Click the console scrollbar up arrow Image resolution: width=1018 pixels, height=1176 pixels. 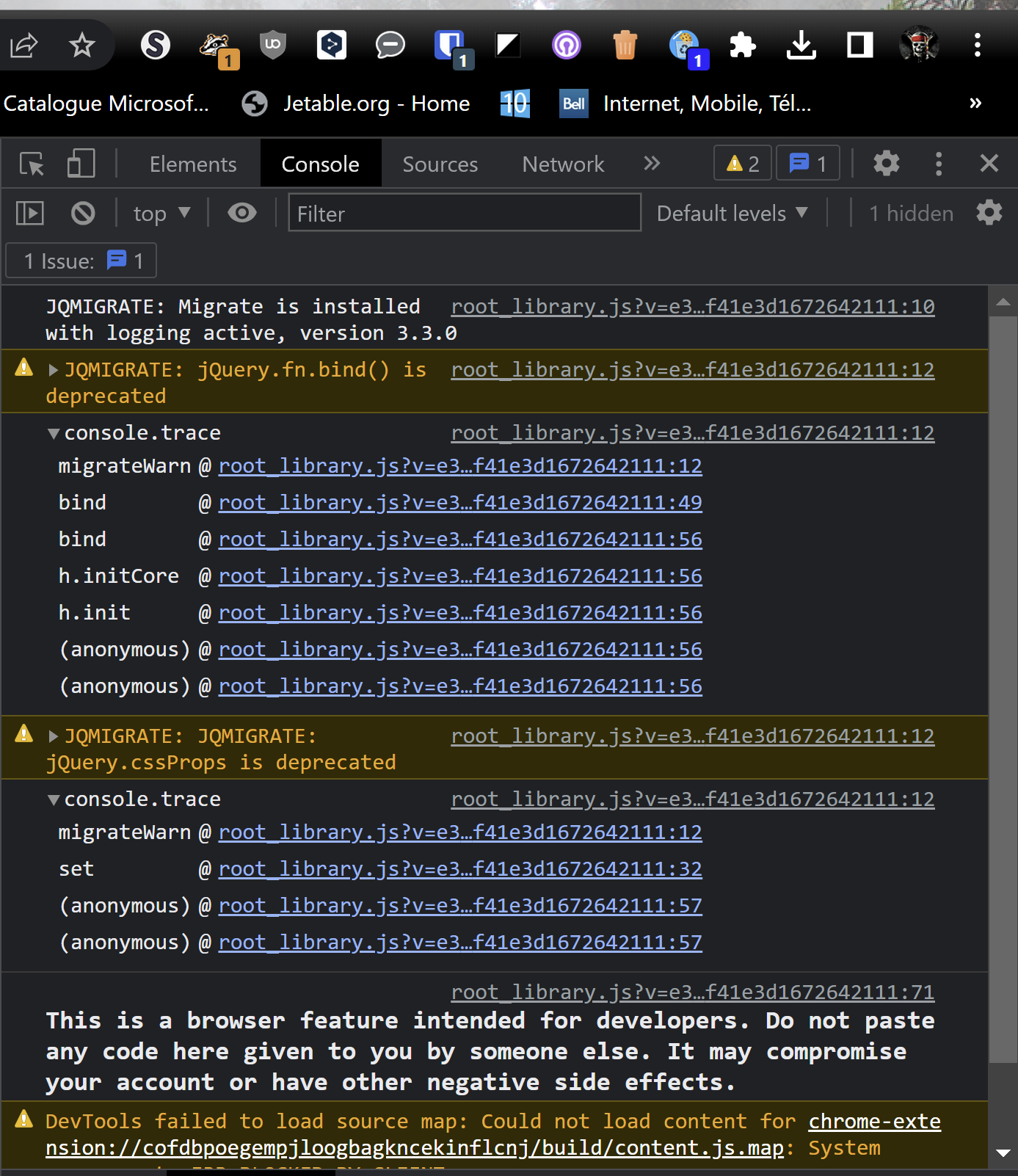(1003, 302)
